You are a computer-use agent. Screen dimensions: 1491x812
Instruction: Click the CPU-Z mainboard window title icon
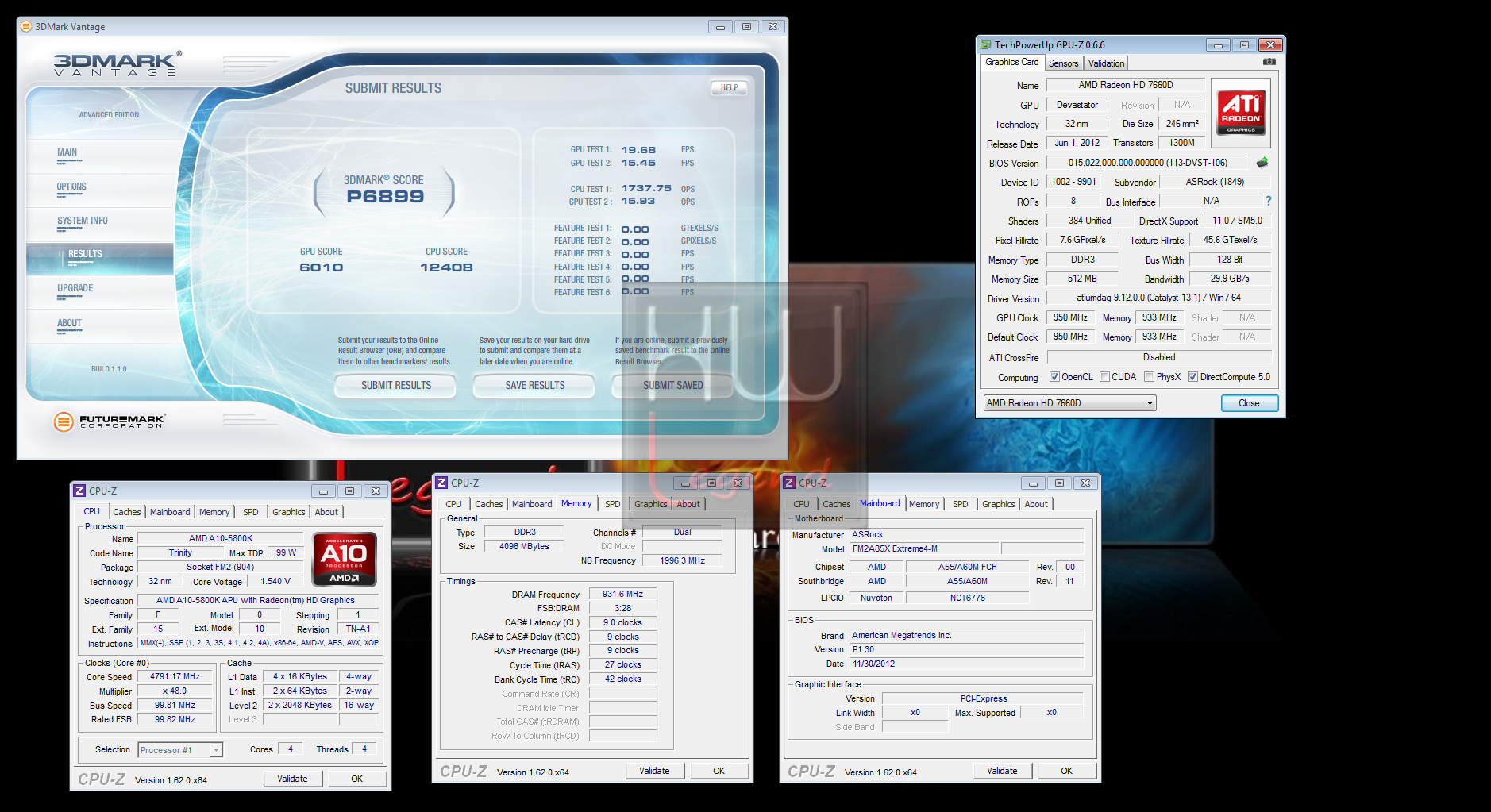coord(789,483)
